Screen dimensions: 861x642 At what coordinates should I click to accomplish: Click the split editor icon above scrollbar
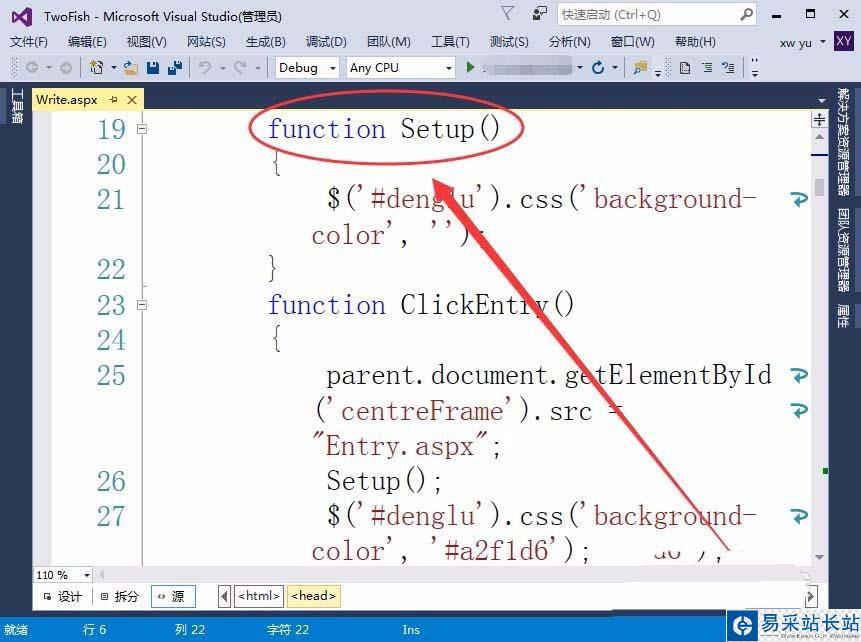point(819,119)
